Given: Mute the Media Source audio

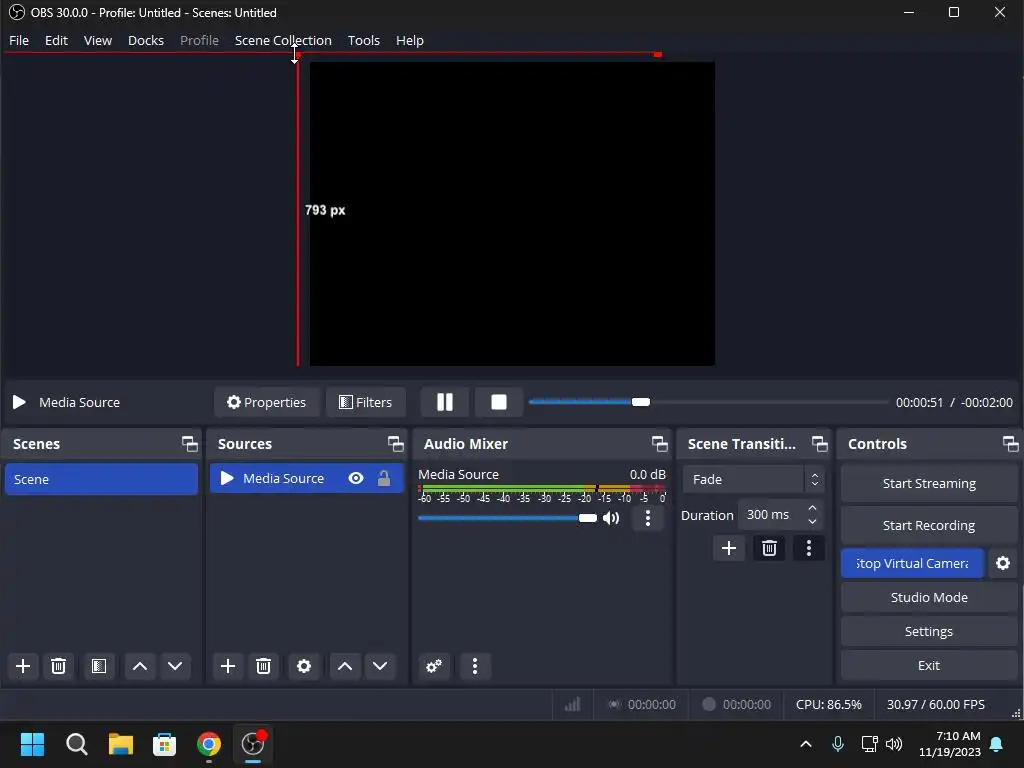Looking at the screenshot, I should (x=611, y=519).
